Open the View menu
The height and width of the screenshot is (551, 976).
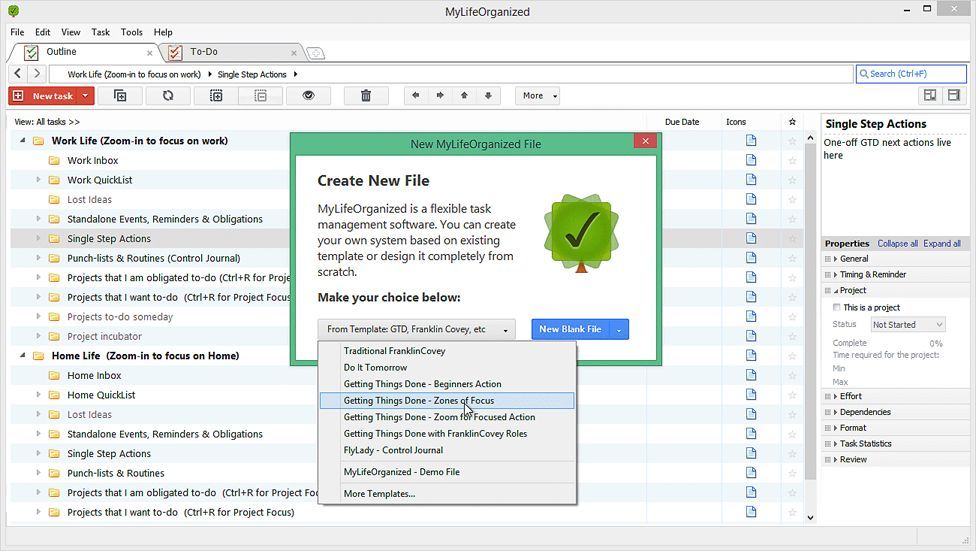tap(70, 32)
